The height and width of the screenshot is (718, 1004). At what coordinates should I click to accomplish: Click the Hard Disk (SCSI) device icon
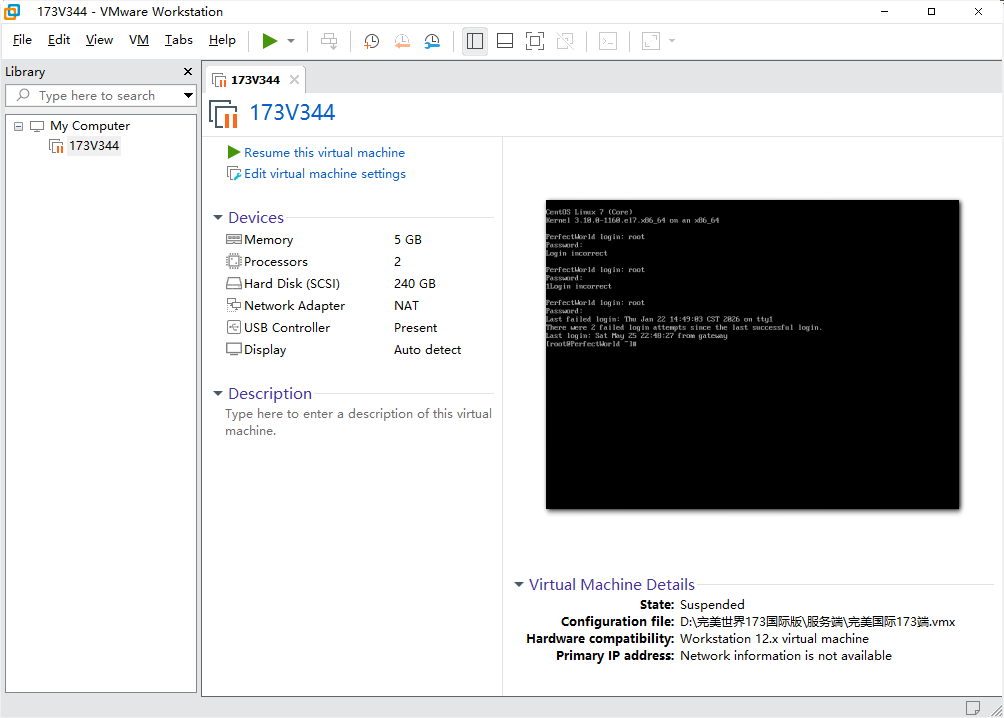coord(234,283)
